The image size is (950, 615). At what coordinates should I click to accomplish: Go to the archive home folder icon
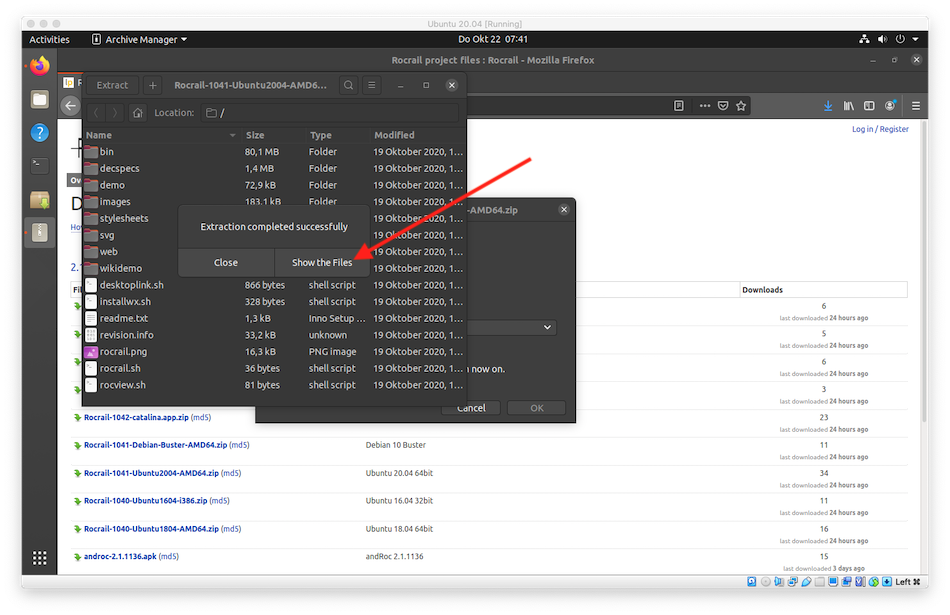pyautogui.click(x=138, y=113)
